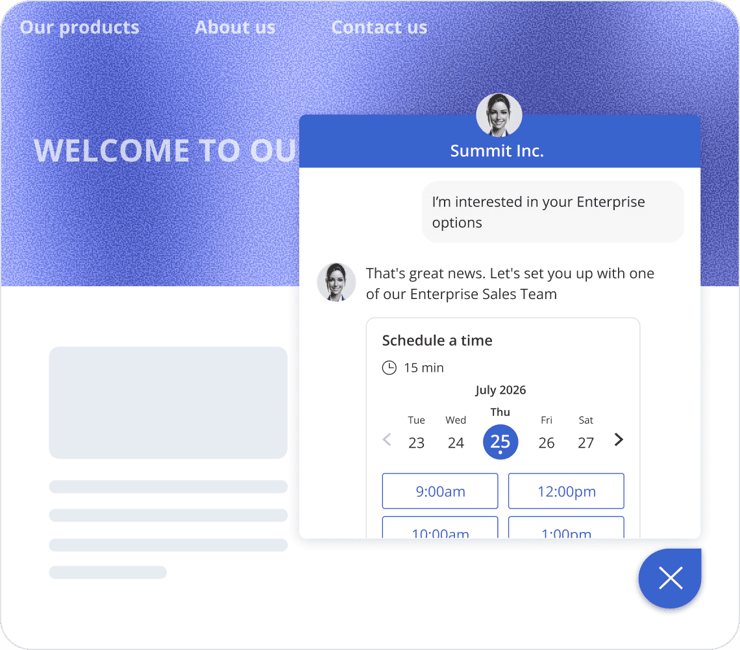Book the 9:00am time slot
The width and height of the screenshot is (740, 650).
(440, 491)
